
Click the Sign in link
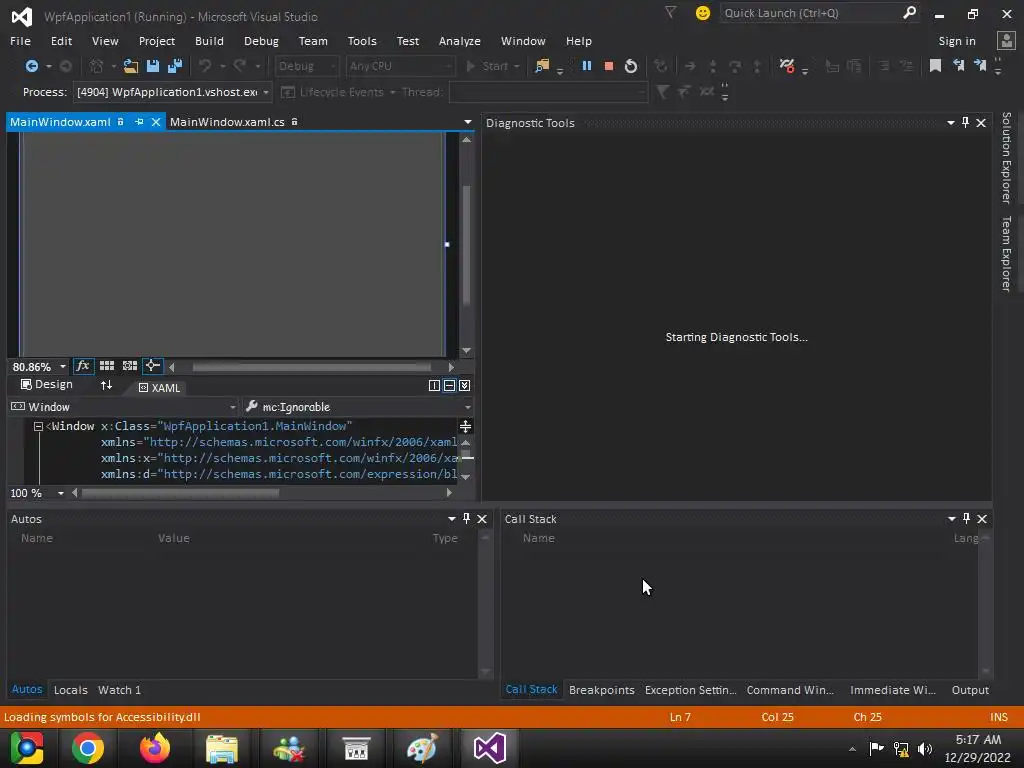click(x=957, y=40)
